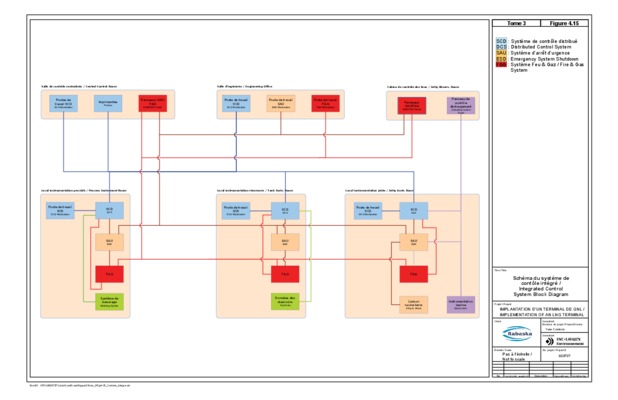The height and width of the screenshot is (400, 618).
Task: Click the Central Control Room heading label
Action: [79, 86]
